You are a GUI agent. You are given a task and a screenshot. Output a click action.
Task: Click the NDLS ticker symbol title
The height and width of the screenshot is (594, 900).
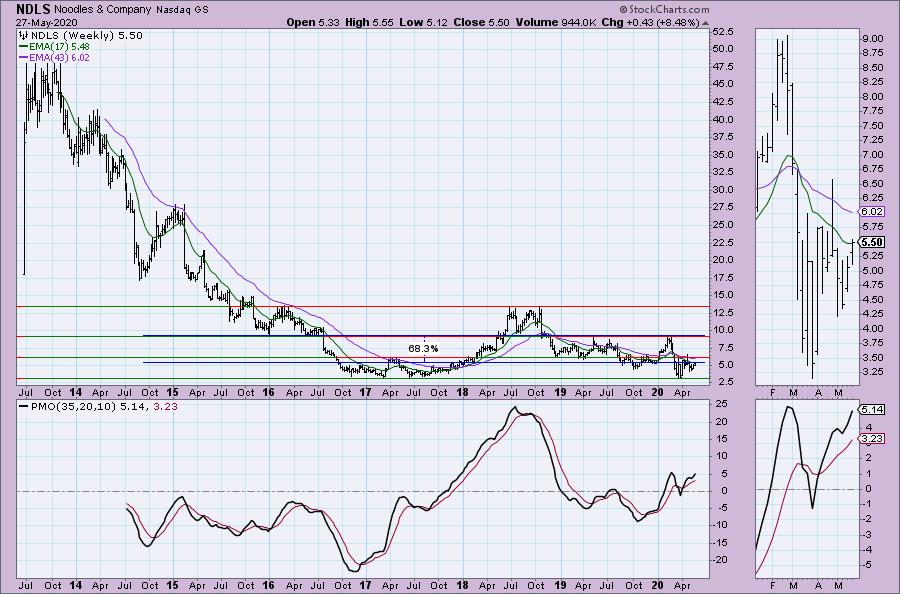[x=33, y=9]
